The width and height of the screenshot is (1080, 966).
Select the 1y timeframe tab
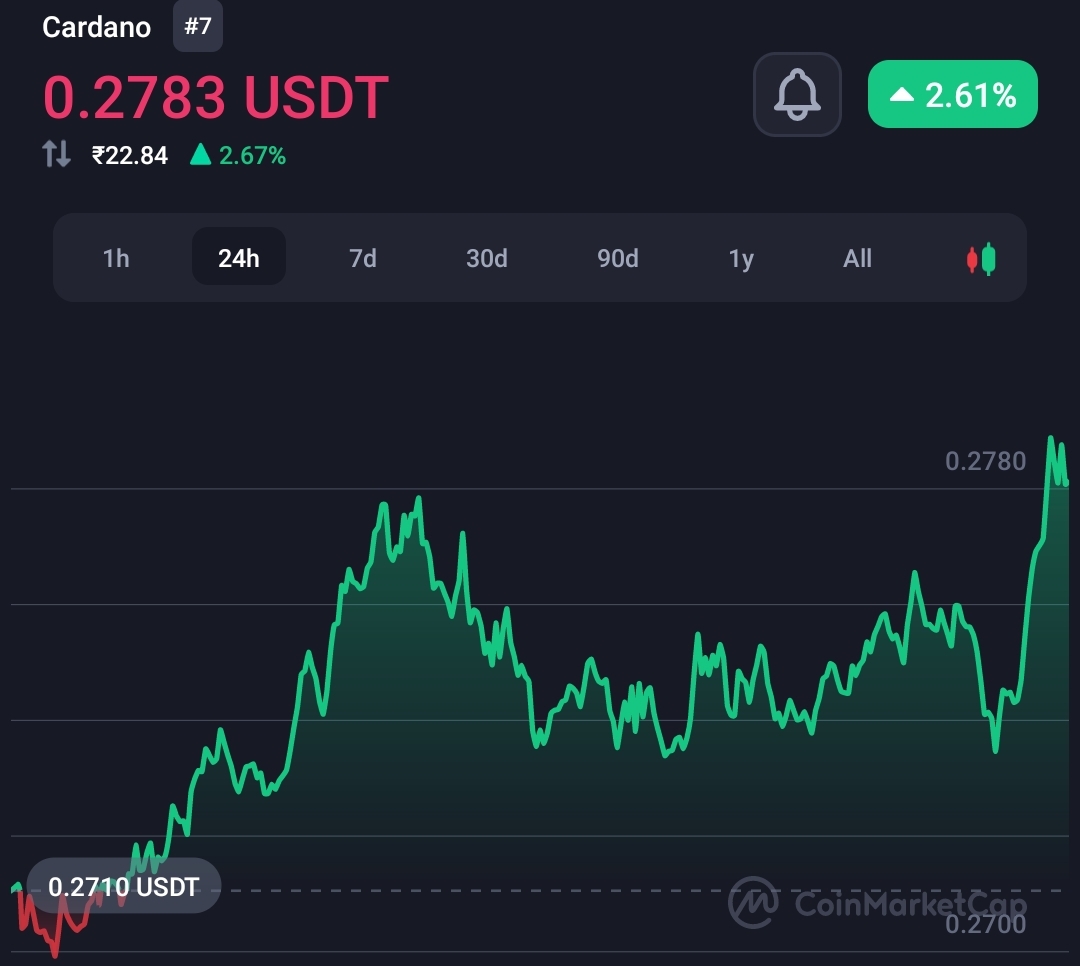(741, 258)
